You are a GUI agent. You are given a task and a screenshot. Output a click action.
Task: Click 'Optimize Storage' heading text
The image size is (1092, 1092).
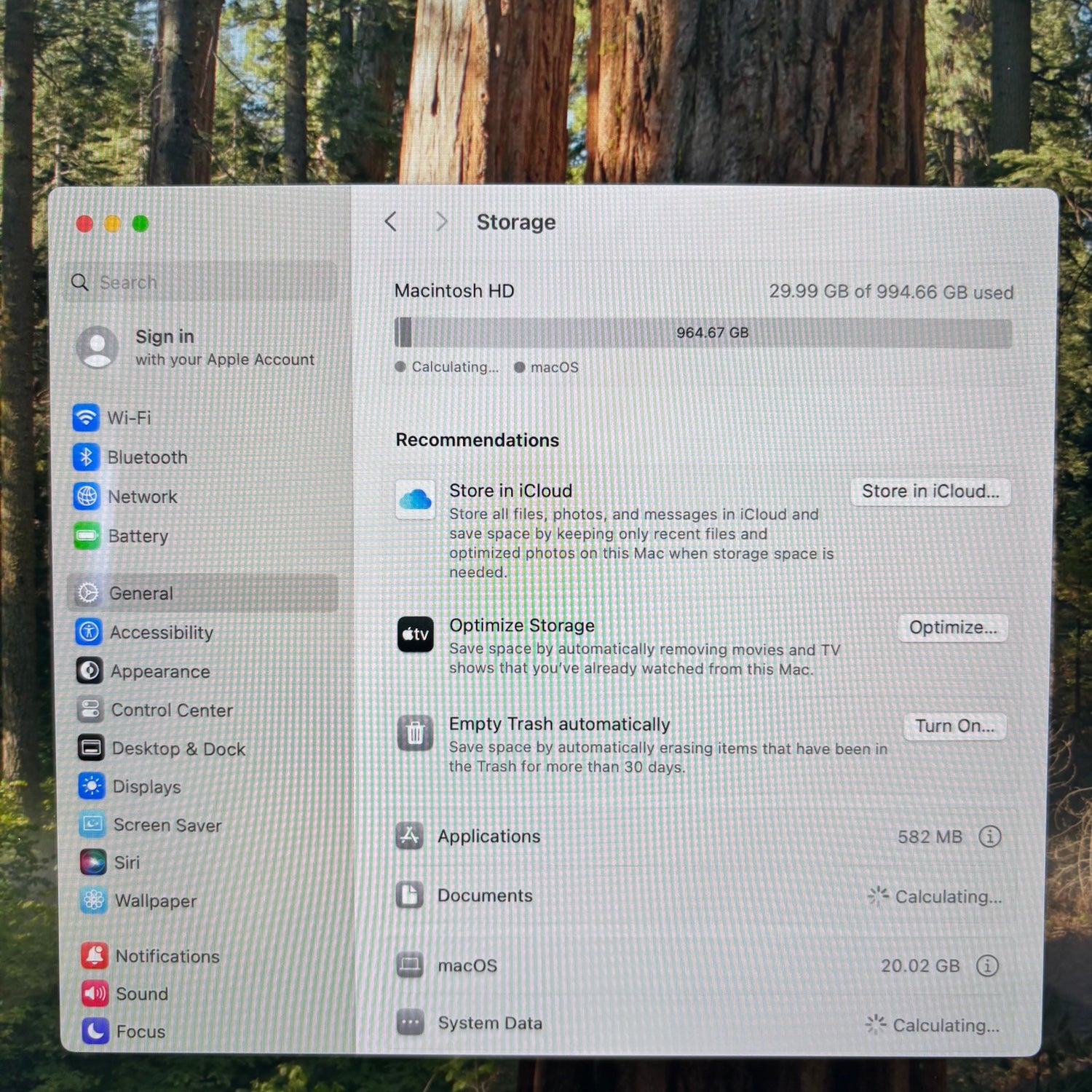522,625
